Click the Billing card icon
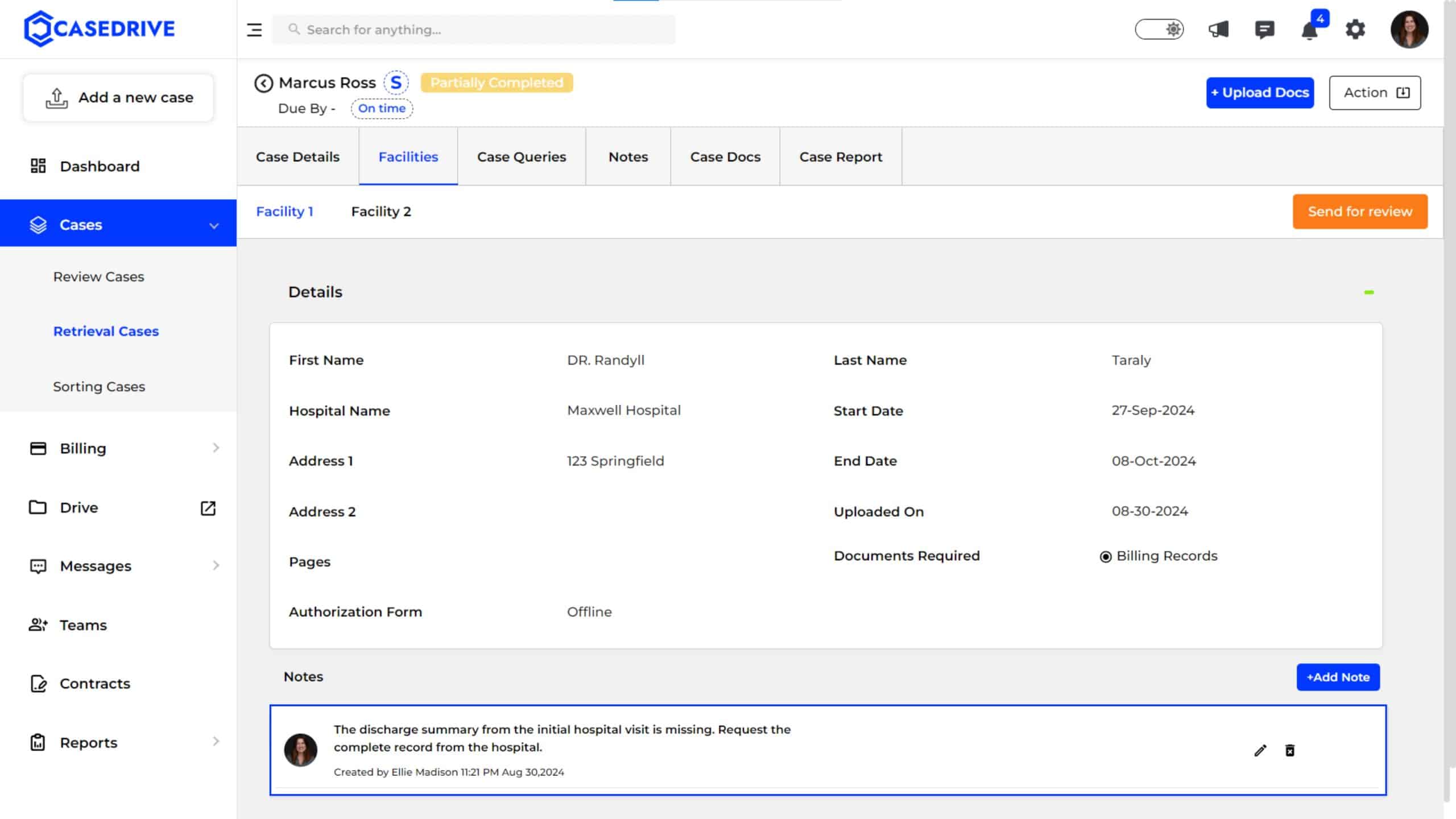 pos(38,448)
